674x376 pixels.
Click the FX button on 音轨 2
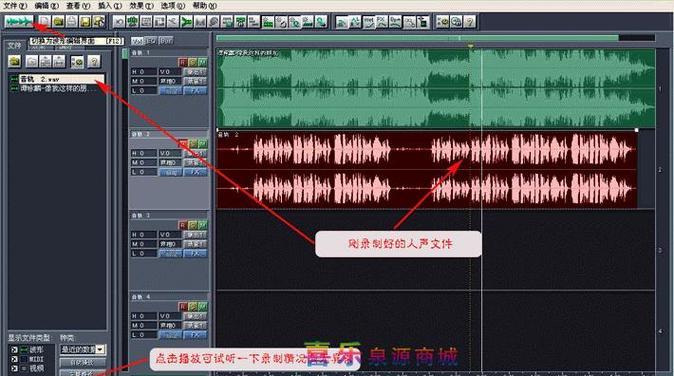tap(195, 172)
